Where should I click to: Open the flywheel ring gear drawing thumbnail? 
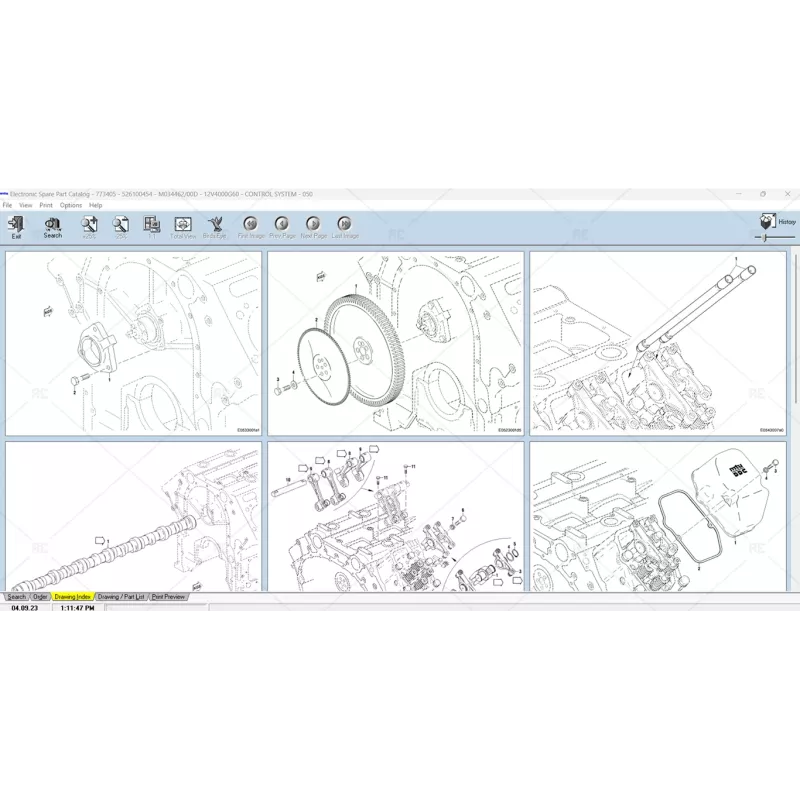pos(396,343)
